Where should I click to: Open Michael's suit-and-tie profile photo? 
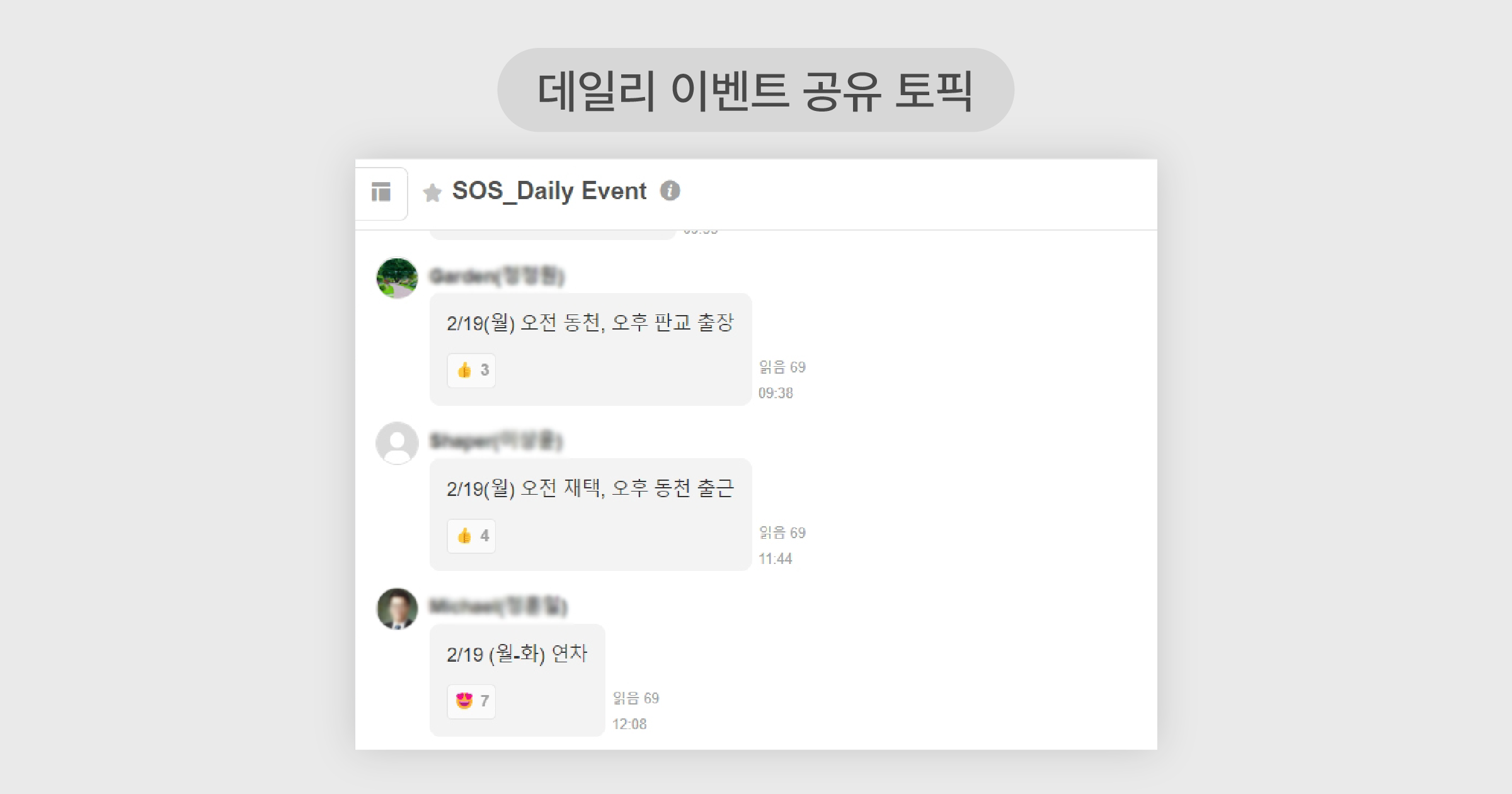click(397, 609)
